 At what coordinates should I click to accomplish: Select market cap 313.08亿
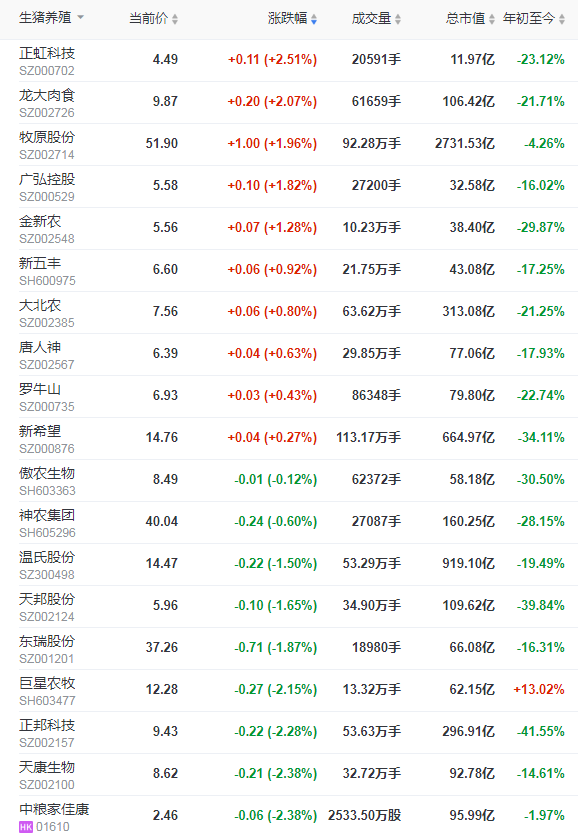click(468, 311)
